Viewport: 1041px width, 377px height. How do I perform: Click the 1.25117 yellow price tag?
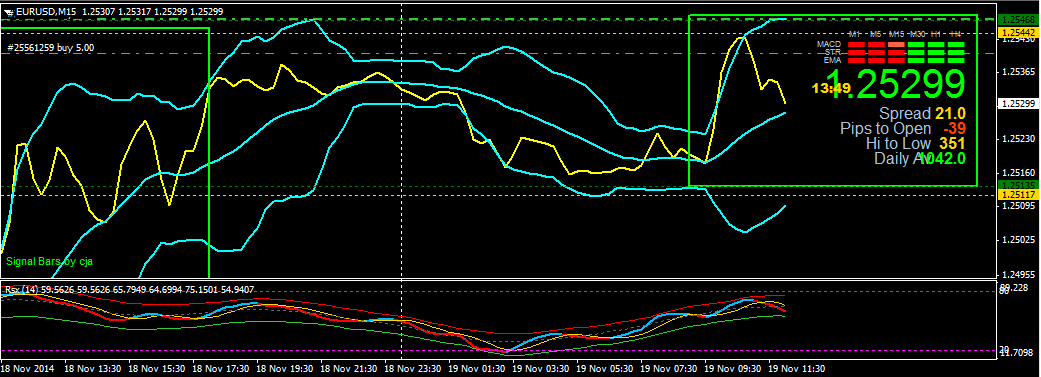1018,194
